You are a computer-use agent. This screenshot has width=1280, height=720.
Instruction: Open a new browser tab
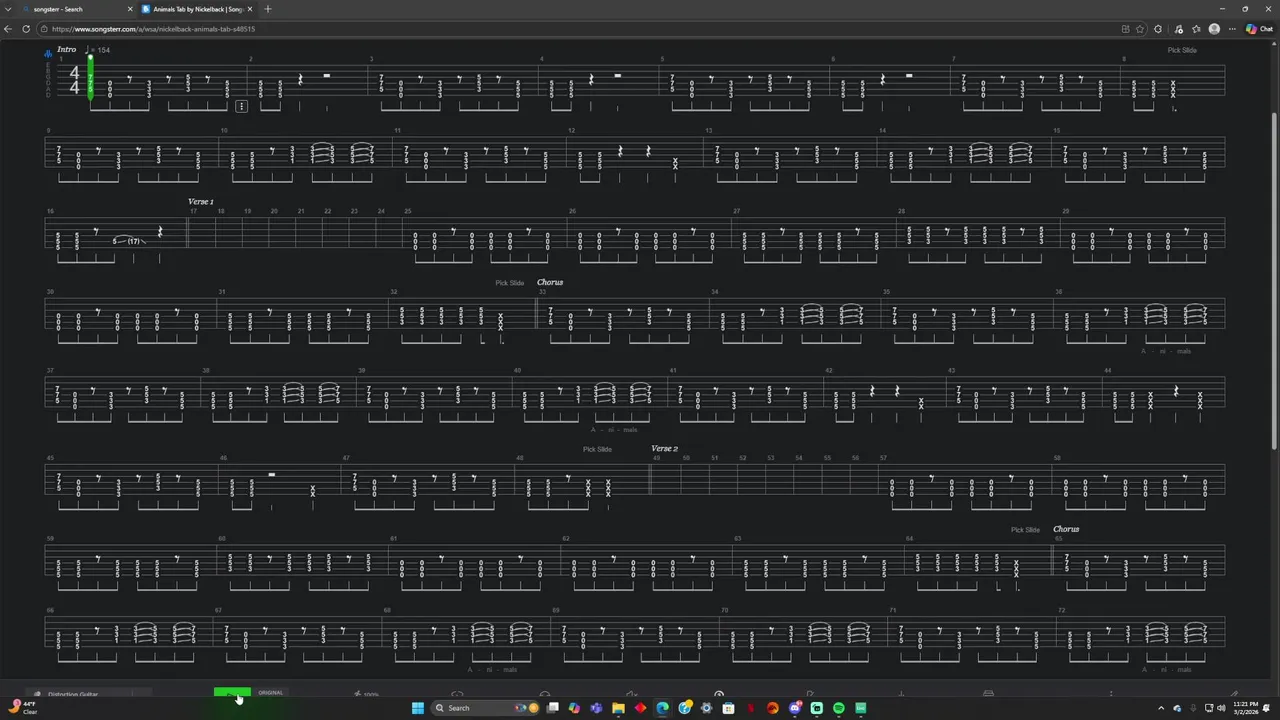tap(267, 9)
